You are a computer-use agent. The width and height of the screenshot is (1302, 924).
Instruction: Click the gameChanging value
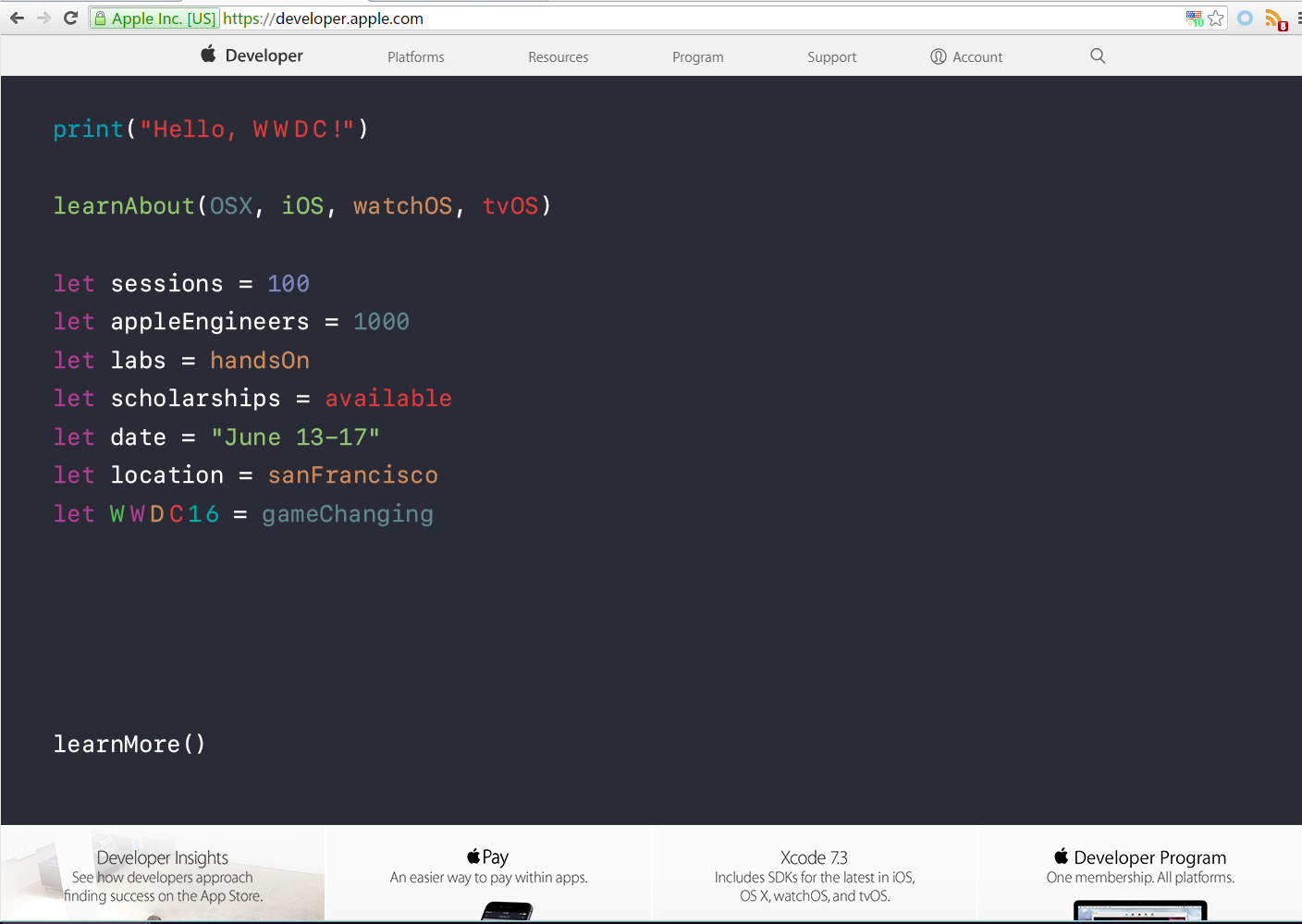(348, 514)
